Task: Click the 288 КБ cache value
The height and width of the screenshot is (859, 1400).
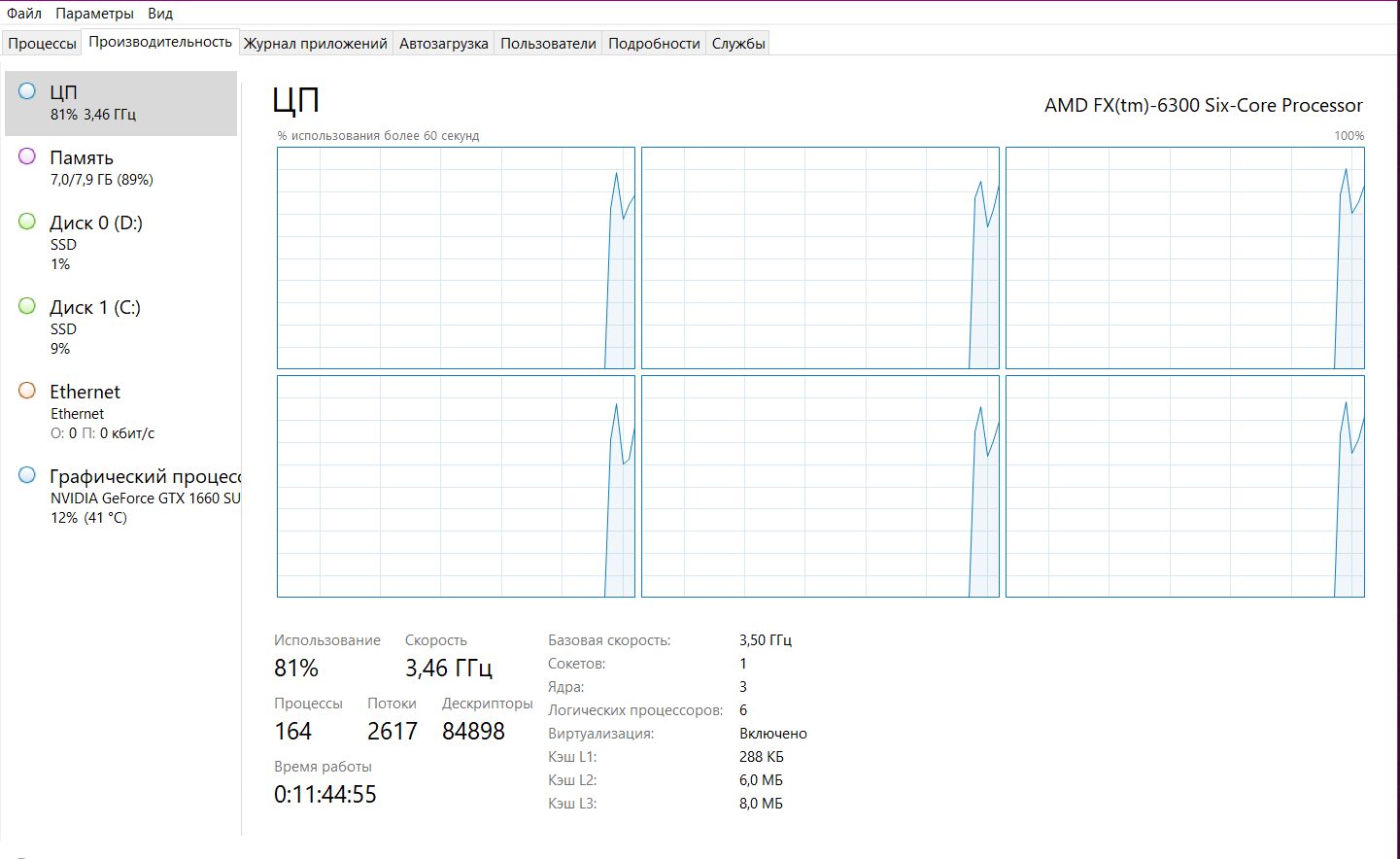Action: 762,757
